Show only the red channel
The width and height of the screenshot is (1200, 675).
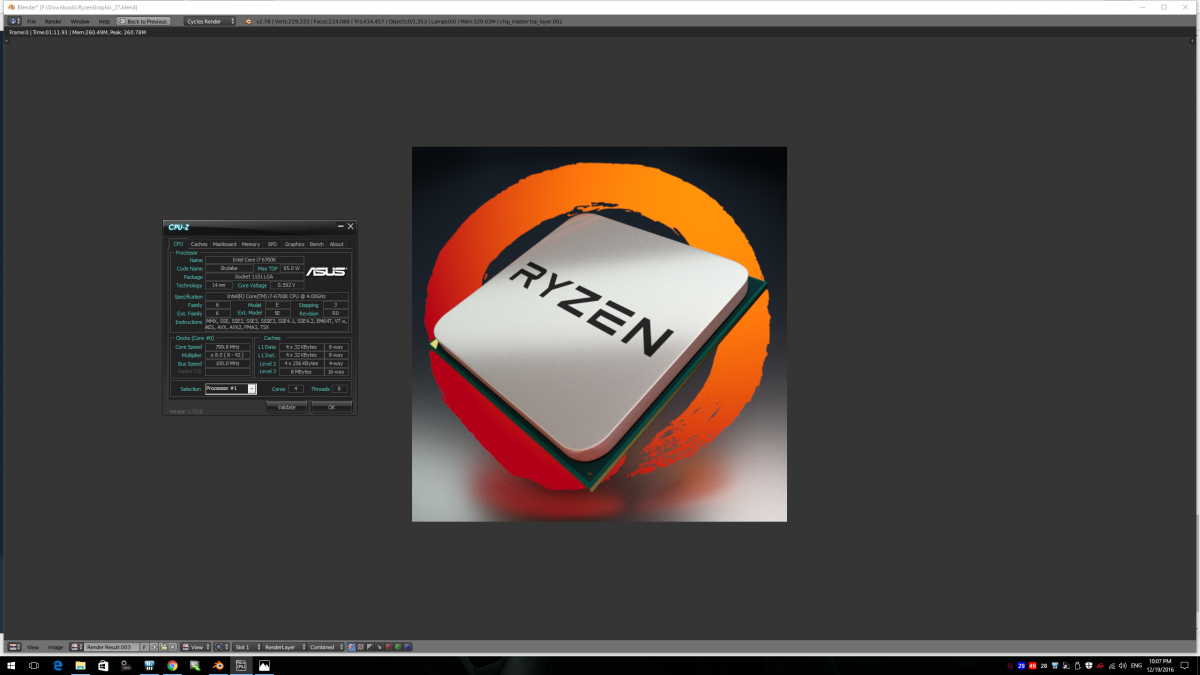[388, 647]
